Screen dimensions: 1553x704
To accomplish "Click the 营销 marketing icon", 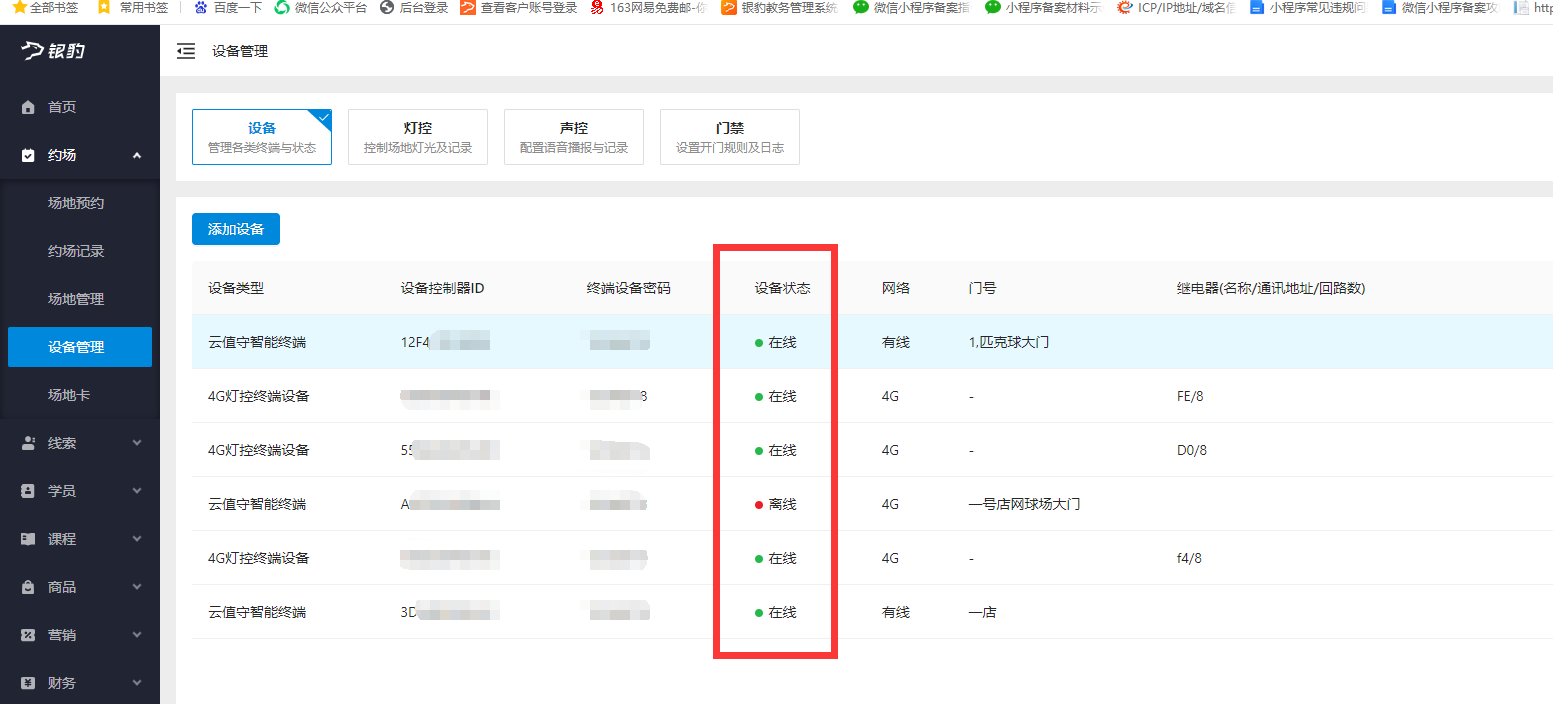I will coord(25,634).
